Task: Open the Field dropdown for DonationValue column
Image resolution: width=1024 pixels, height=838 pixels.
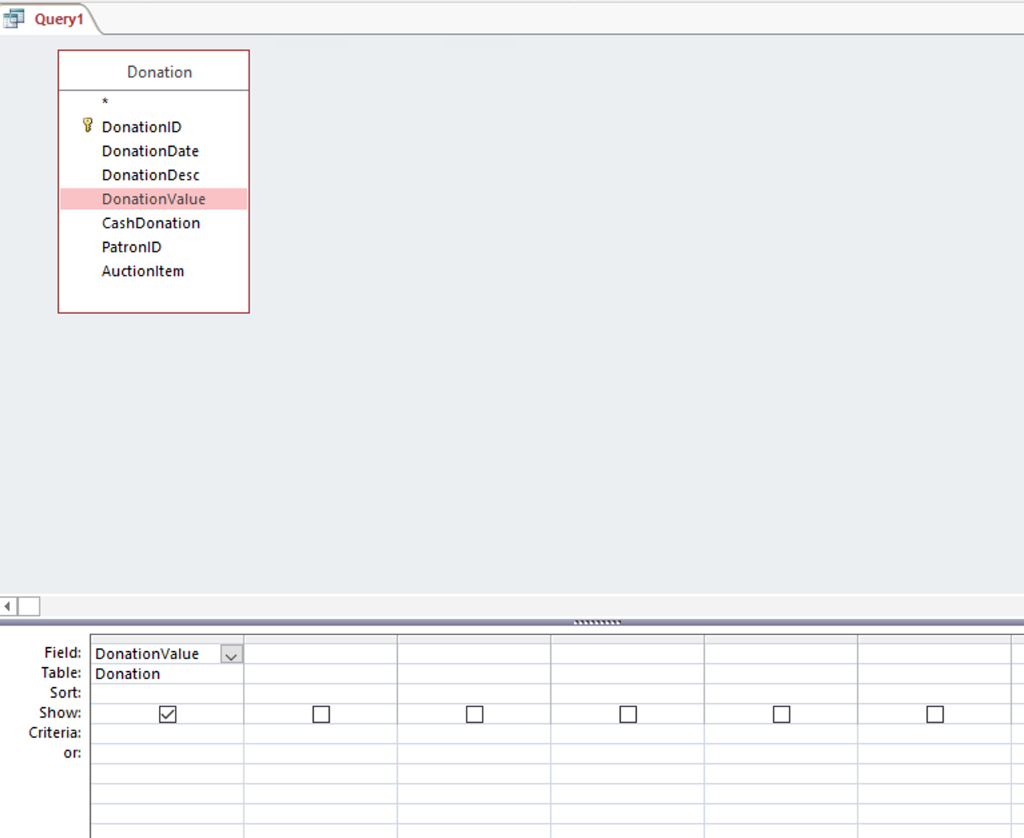Action: point(231,654)
